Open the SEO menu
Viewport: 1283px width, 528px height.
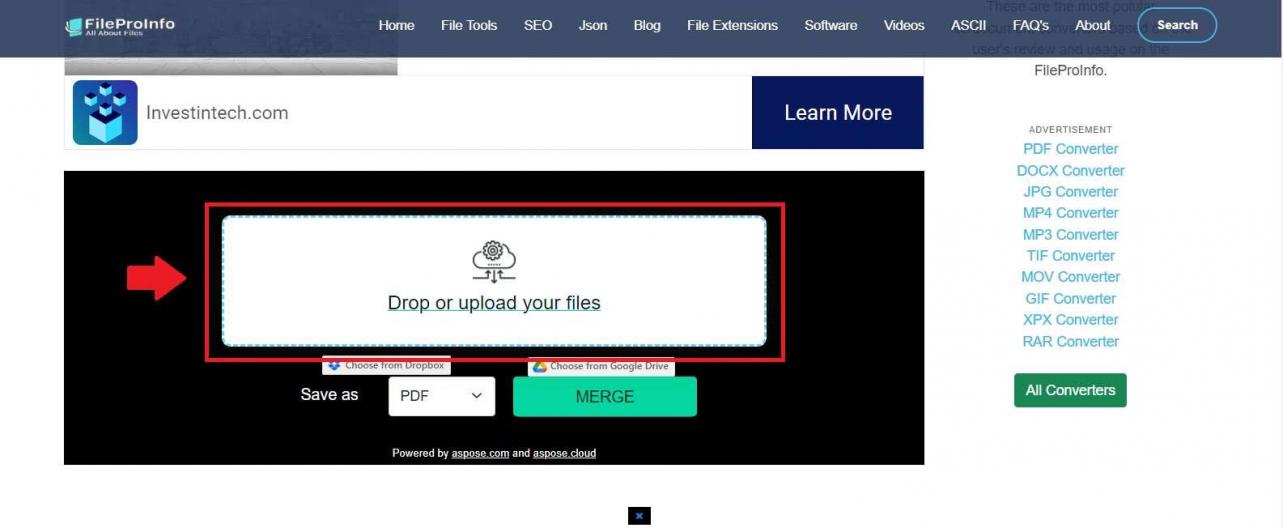[x=538, y=25]
